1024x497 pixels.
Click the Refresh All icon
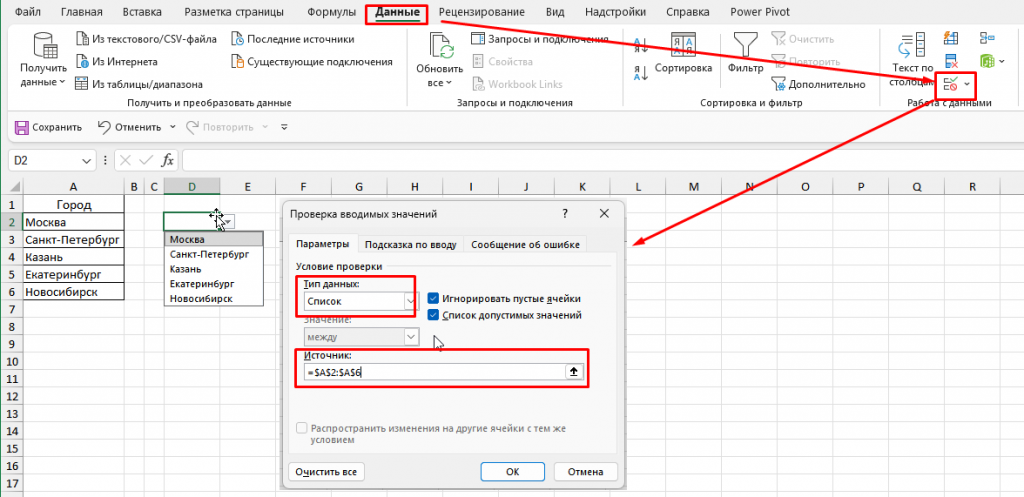point(440,46)
